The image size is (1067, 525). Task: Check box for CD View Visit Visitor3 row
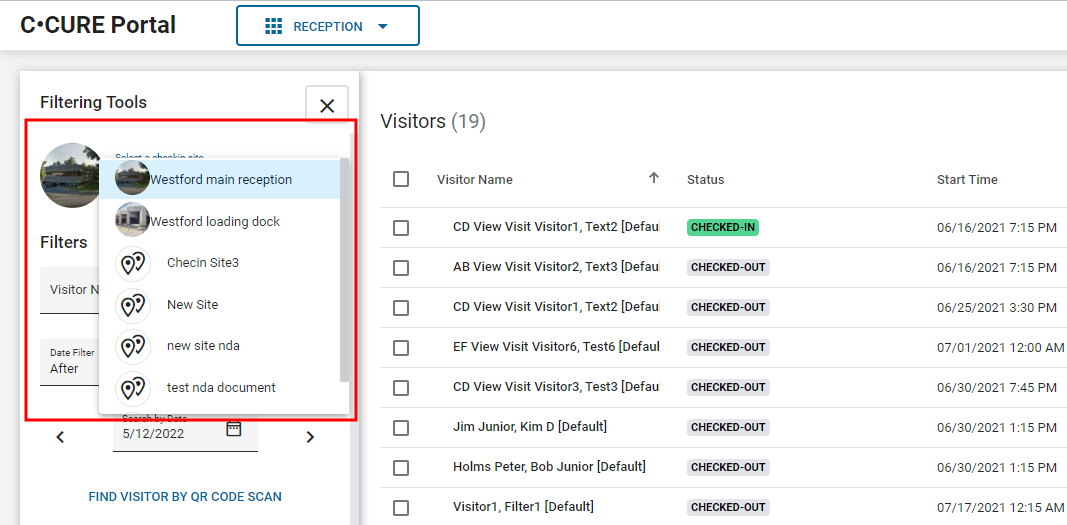401,388
